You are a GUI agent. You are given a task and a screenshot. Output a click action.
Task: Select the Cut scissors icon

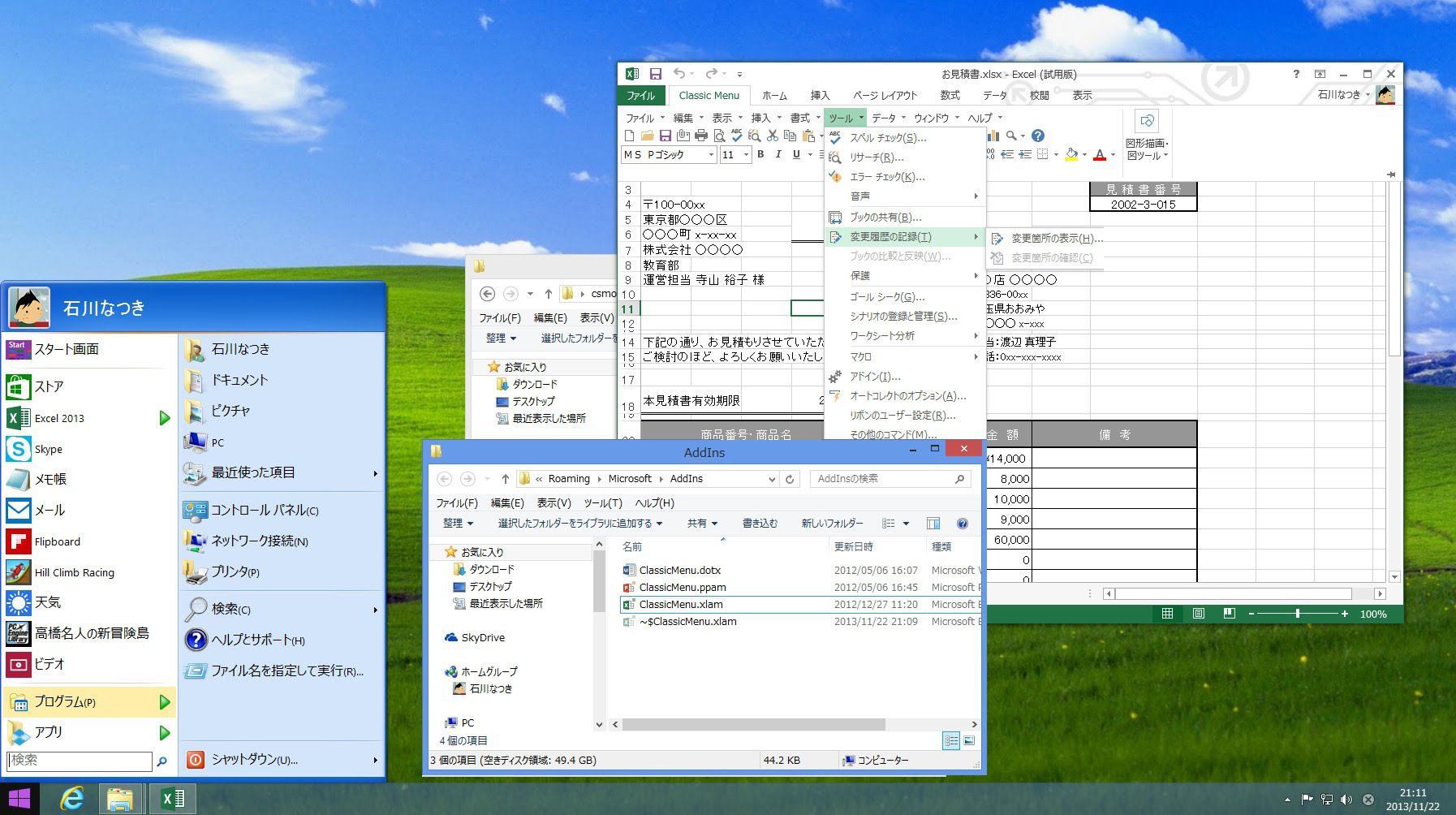(772, 136)
